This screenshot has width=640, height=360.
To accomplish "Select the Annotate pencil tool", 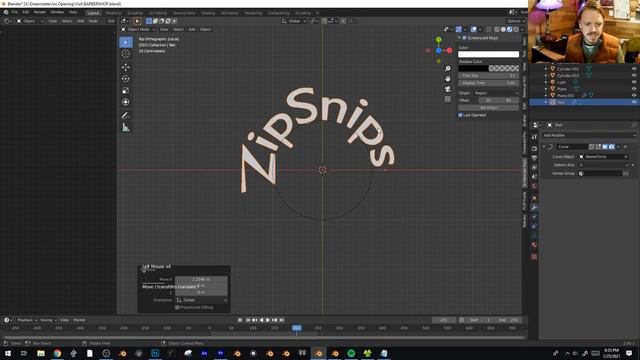I will pos(126,116).
